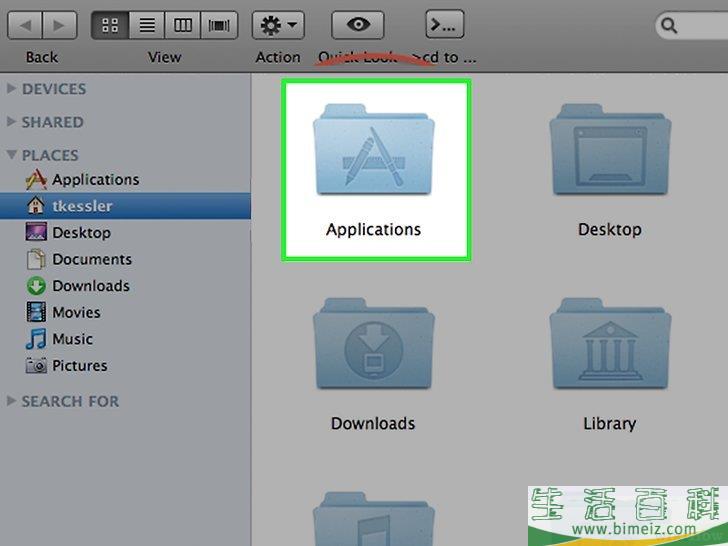The image size is (728, 546).
Task: Expand the DEVICES sidebar section
Action: tap(12, 89)
